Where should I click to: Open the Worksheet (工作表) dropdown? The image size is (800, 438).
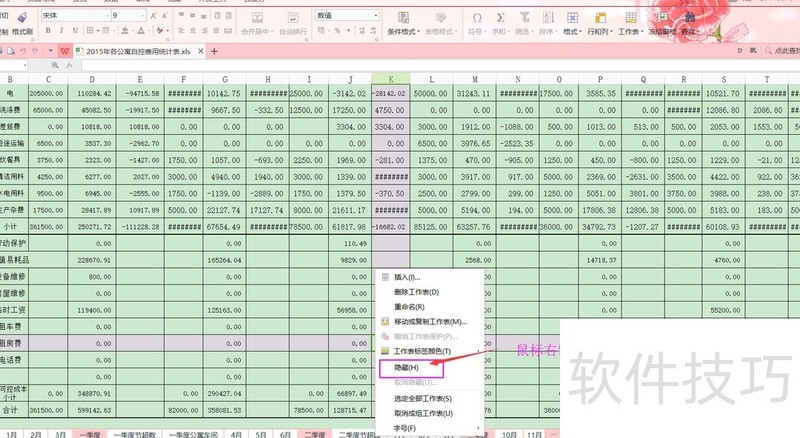point(631,23)
